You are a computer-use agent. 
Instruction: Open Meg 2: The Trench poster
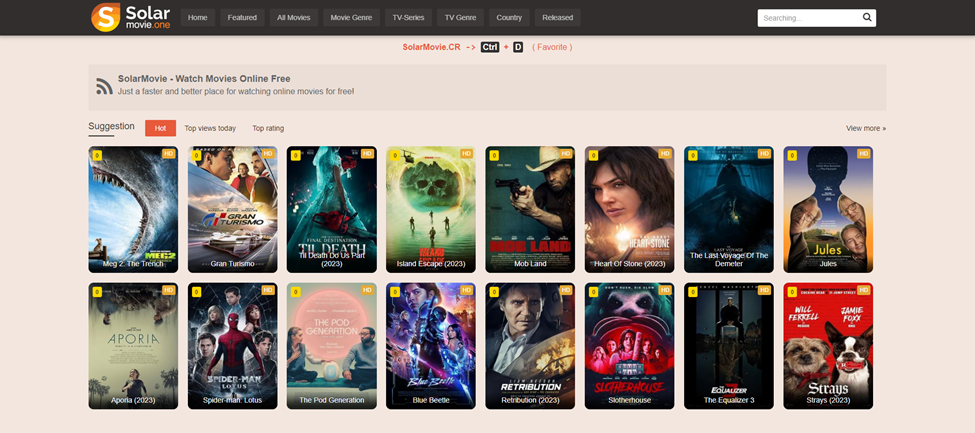133,210
